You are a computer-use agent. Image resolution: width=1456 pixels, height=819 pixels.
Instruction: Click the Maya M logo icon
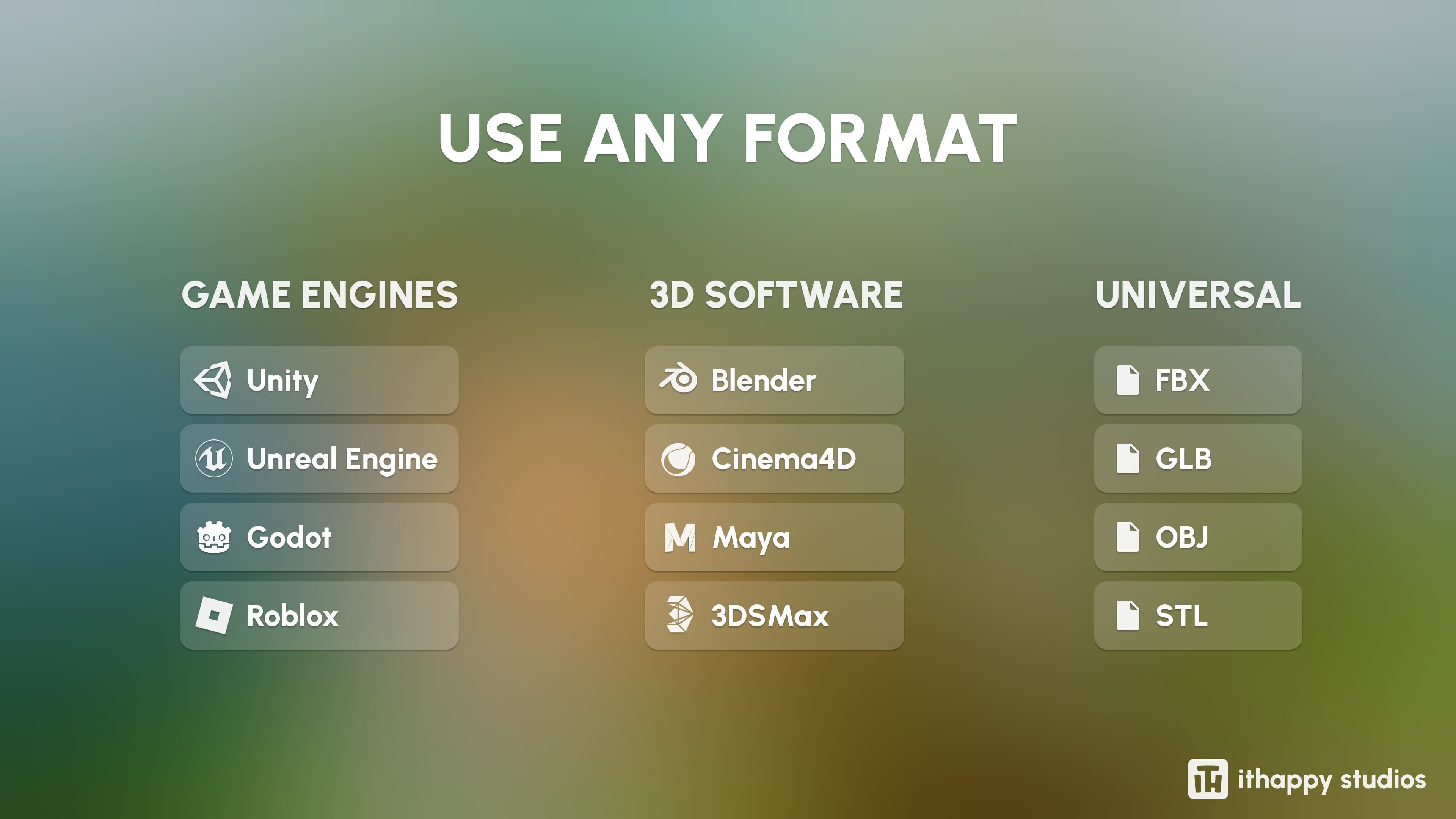[679, 538]
